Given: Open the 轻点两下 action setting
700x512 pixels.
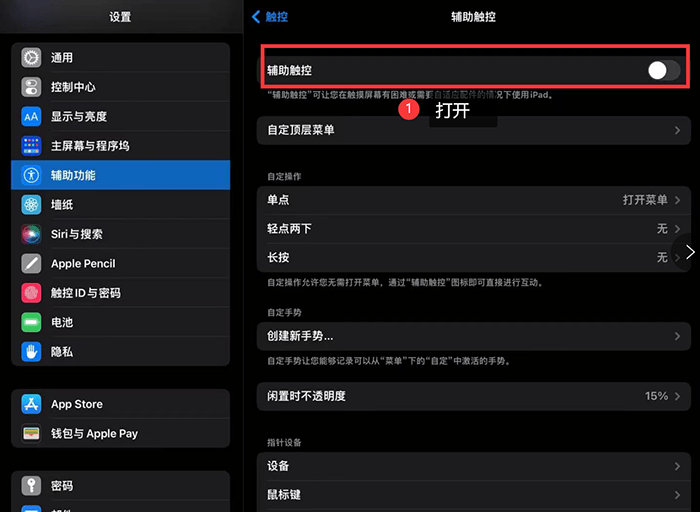Looking at the screenshot, I should tap(470, 229).
